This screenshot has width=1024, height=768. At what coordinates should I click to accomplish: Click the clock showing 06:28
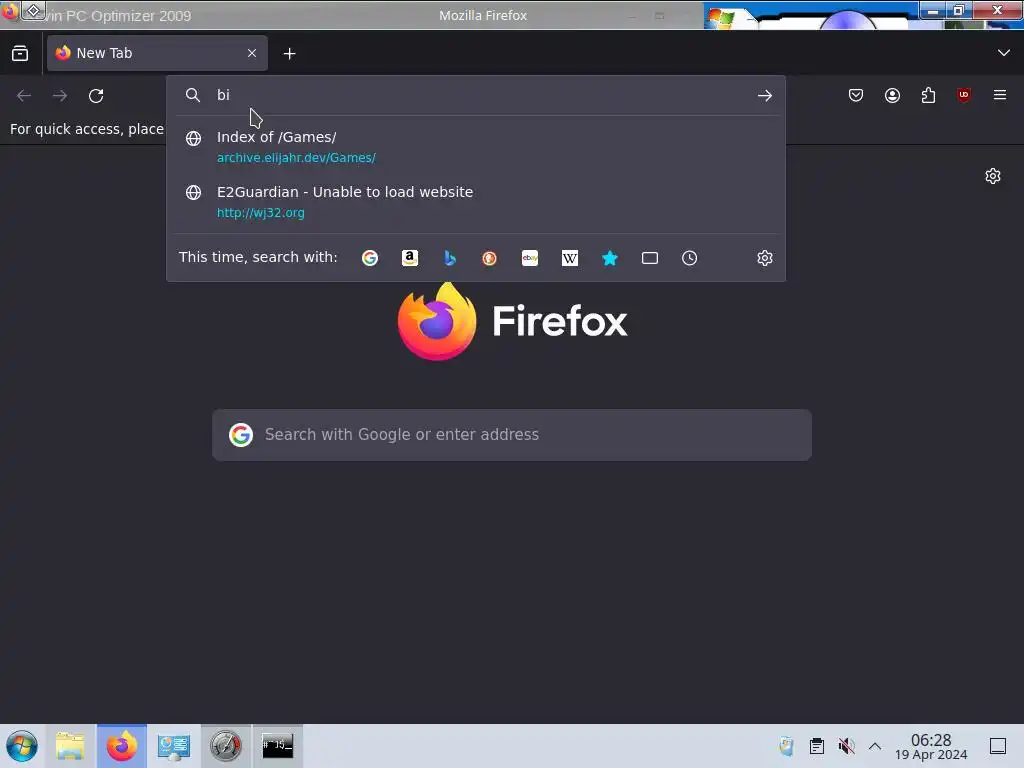(x=931, y=746)
